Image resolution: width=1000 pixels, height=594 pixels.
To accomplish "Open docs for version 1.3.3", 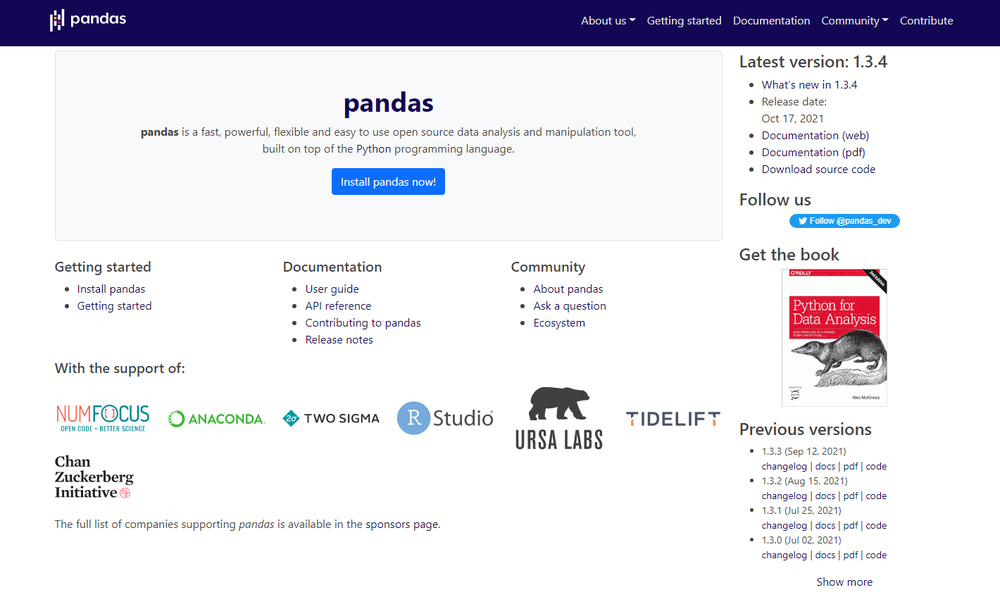I will click(825, 466).
